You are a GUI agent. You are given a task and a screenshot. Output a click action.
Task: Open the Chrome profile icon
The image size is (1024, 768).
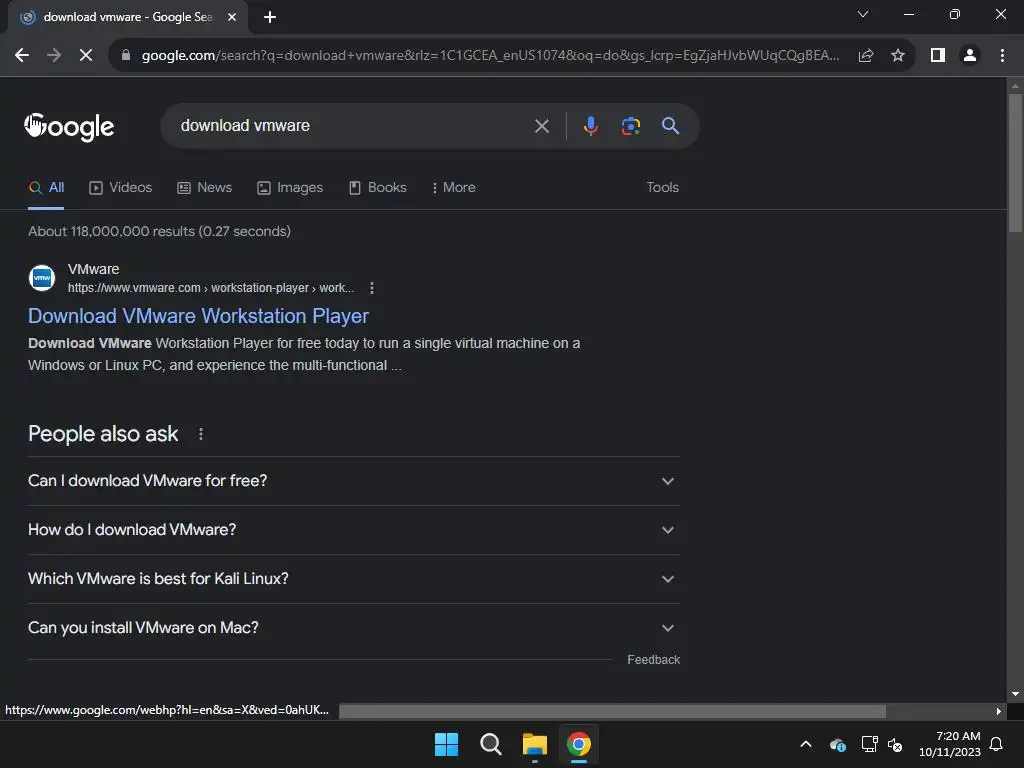pos(970,56)
